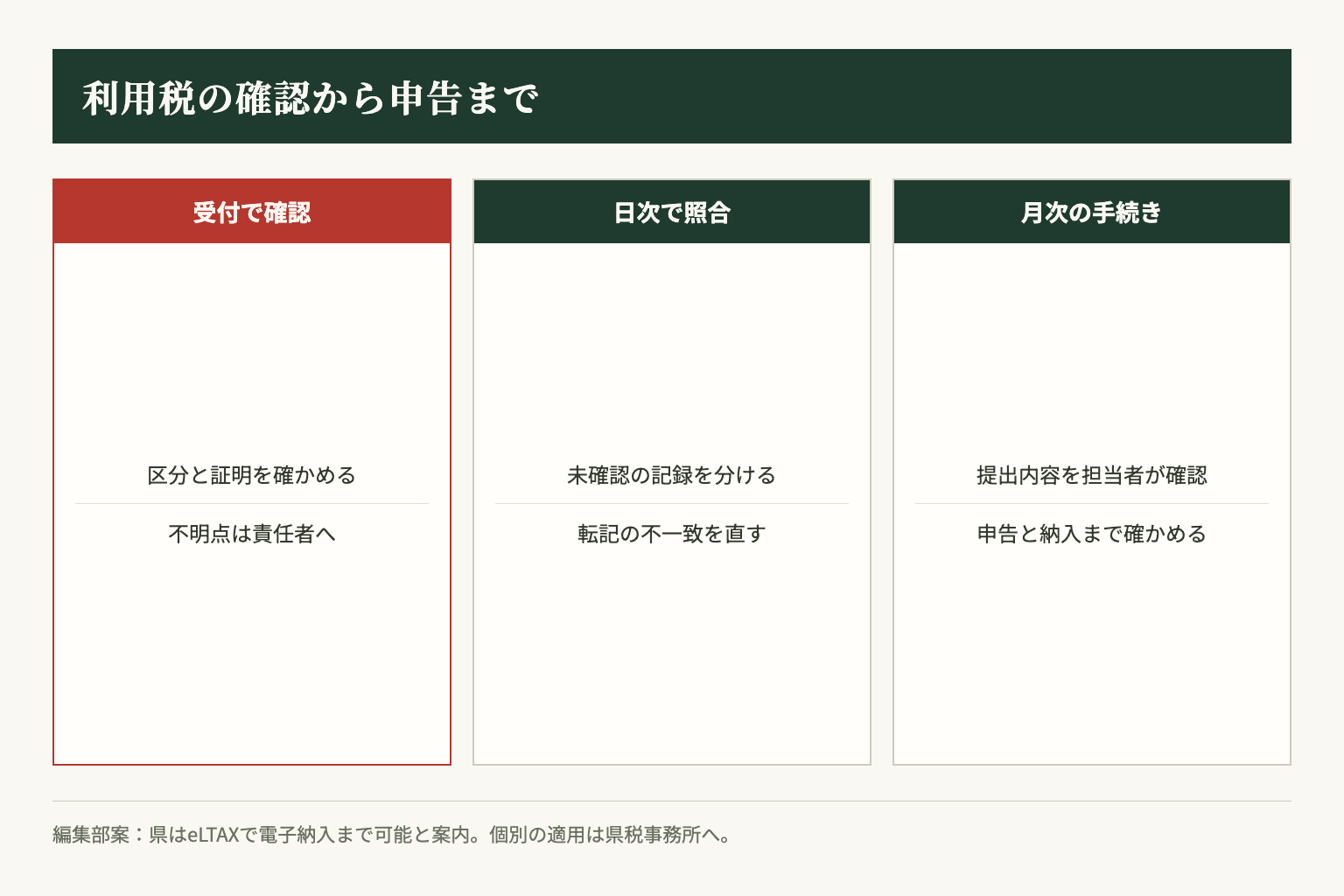
Task: Click the text 転記の不一致を直す
Action: tap(672, 534)
